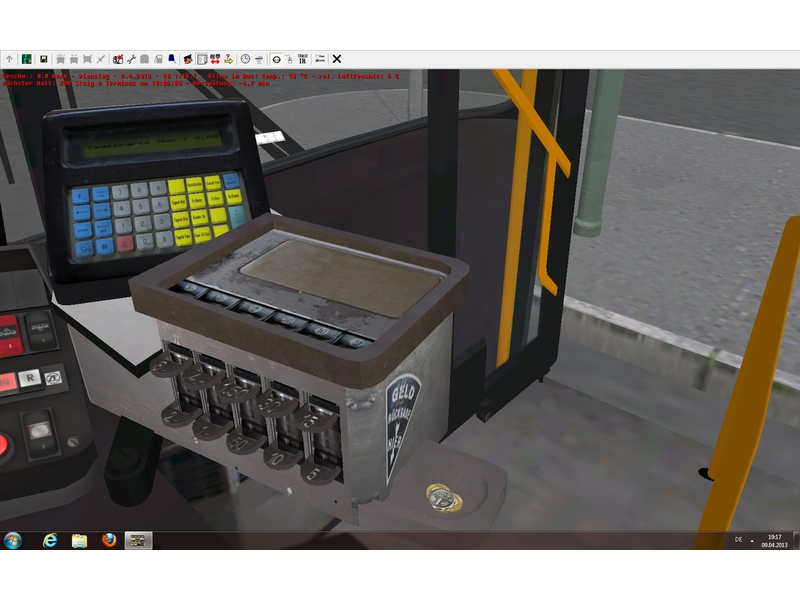The image size is (800, 600).
Task: Launch Firefox from the taskbar
Action: click(109, 540)
